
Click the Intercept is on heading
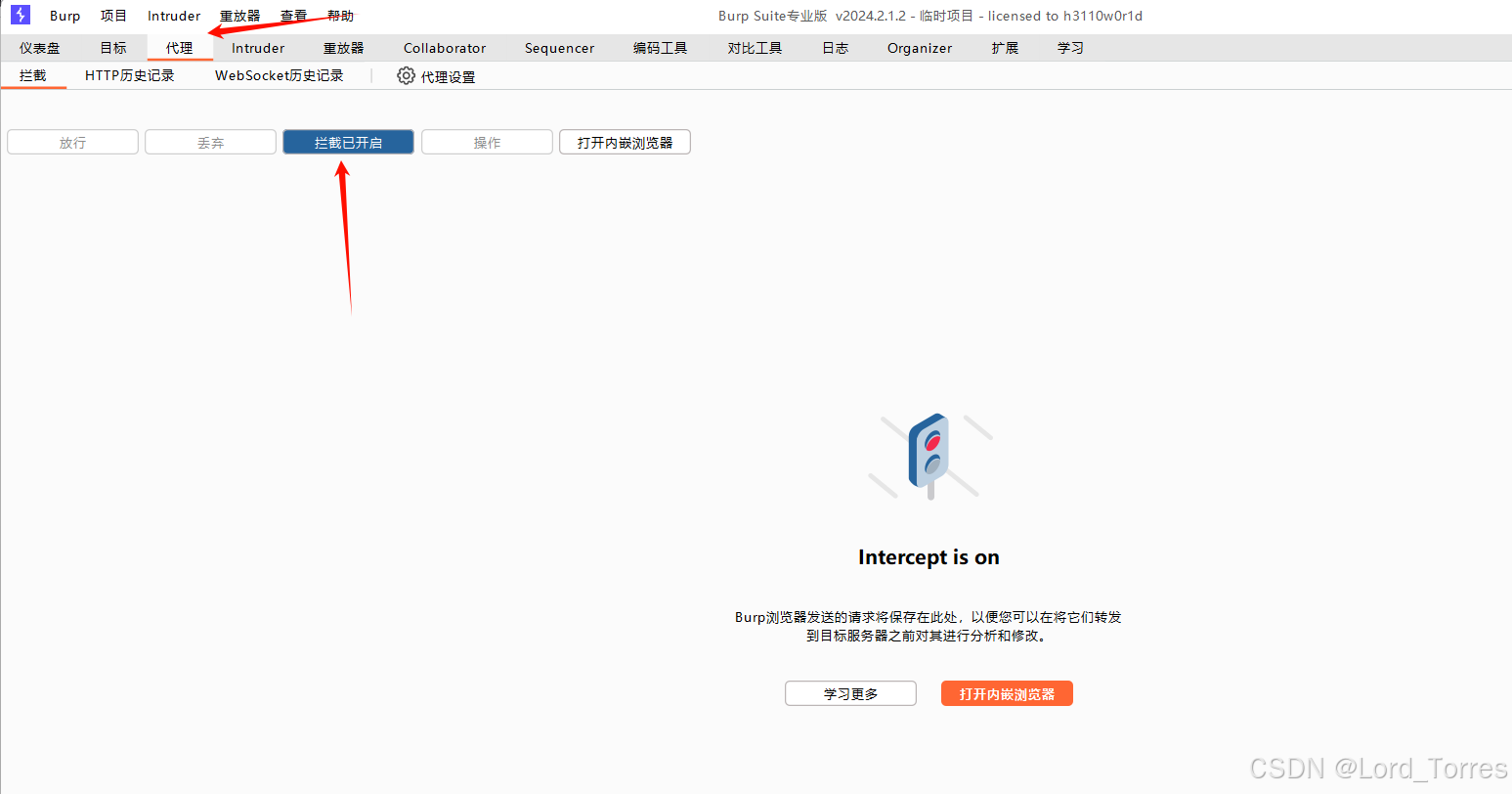point(929,557)
